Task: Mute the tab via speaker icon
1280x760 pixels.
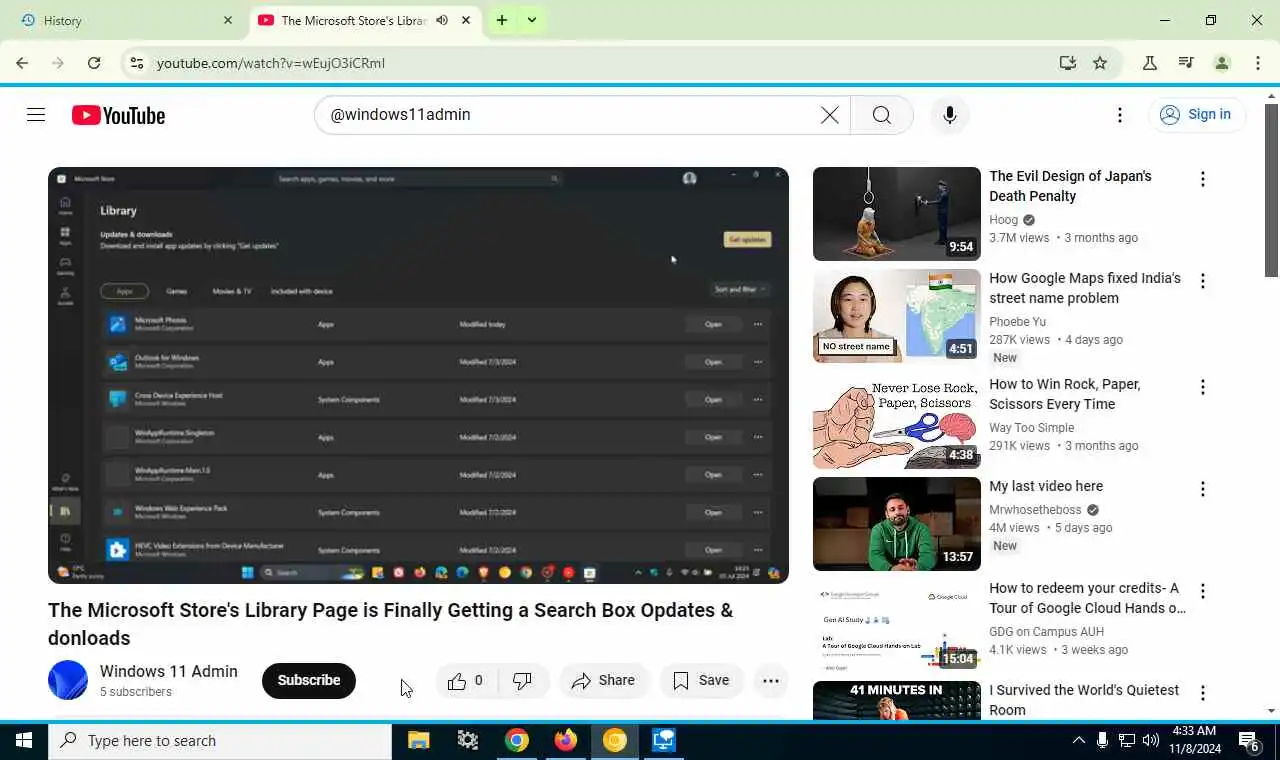Action: (442, 20)
